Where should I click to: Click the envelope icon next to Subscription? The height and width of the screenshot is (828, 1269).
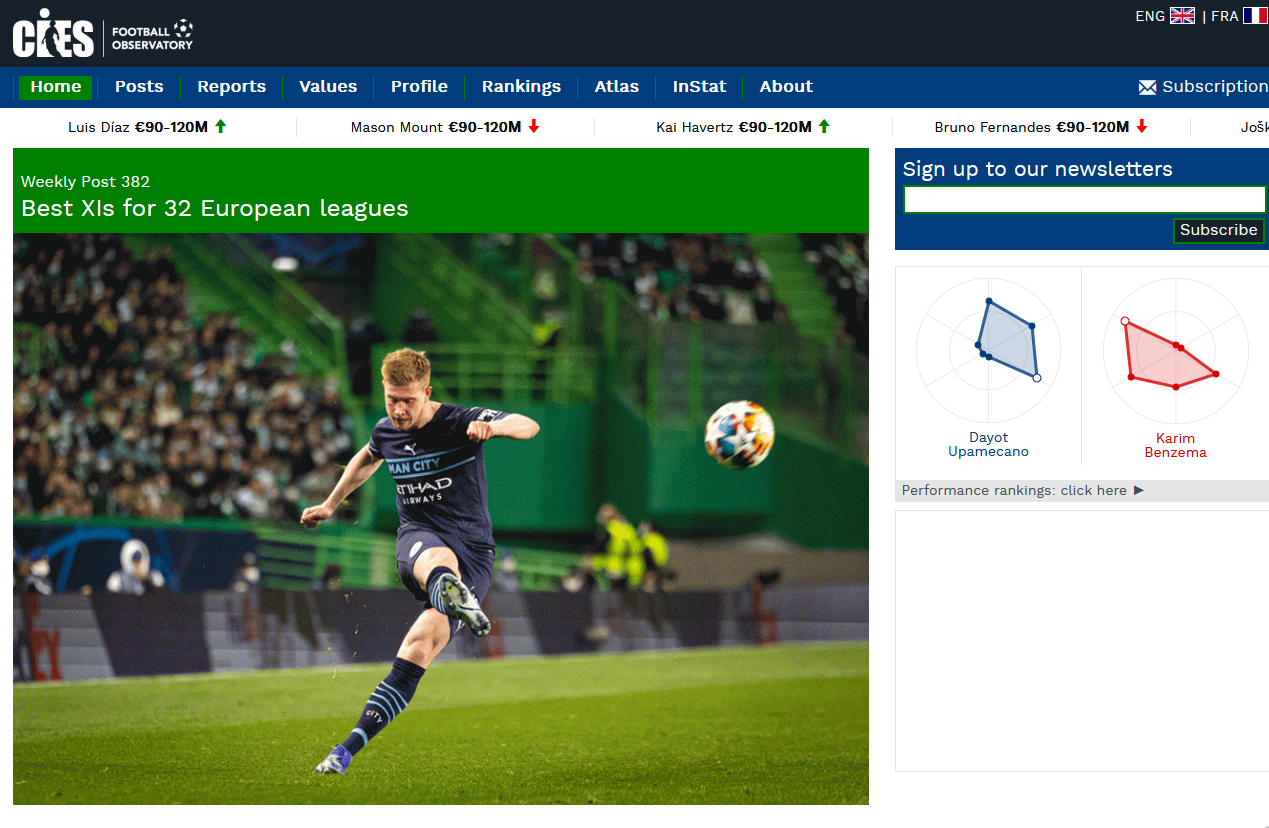(x=1146, y=87)
